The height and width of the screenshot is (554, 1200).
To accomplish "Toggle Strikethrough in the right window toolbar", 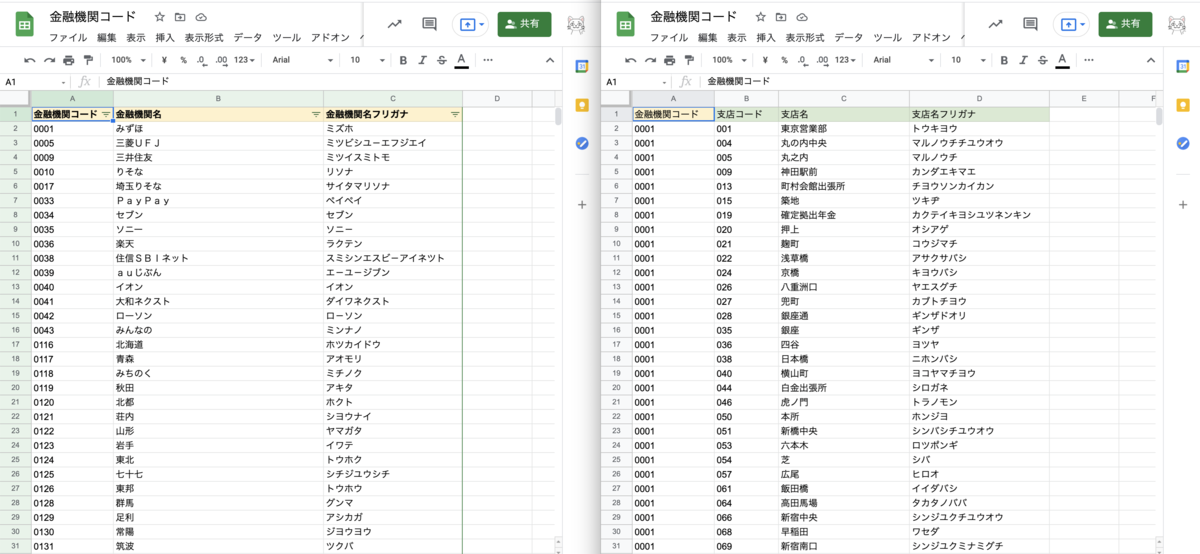I will (1043, 60).
